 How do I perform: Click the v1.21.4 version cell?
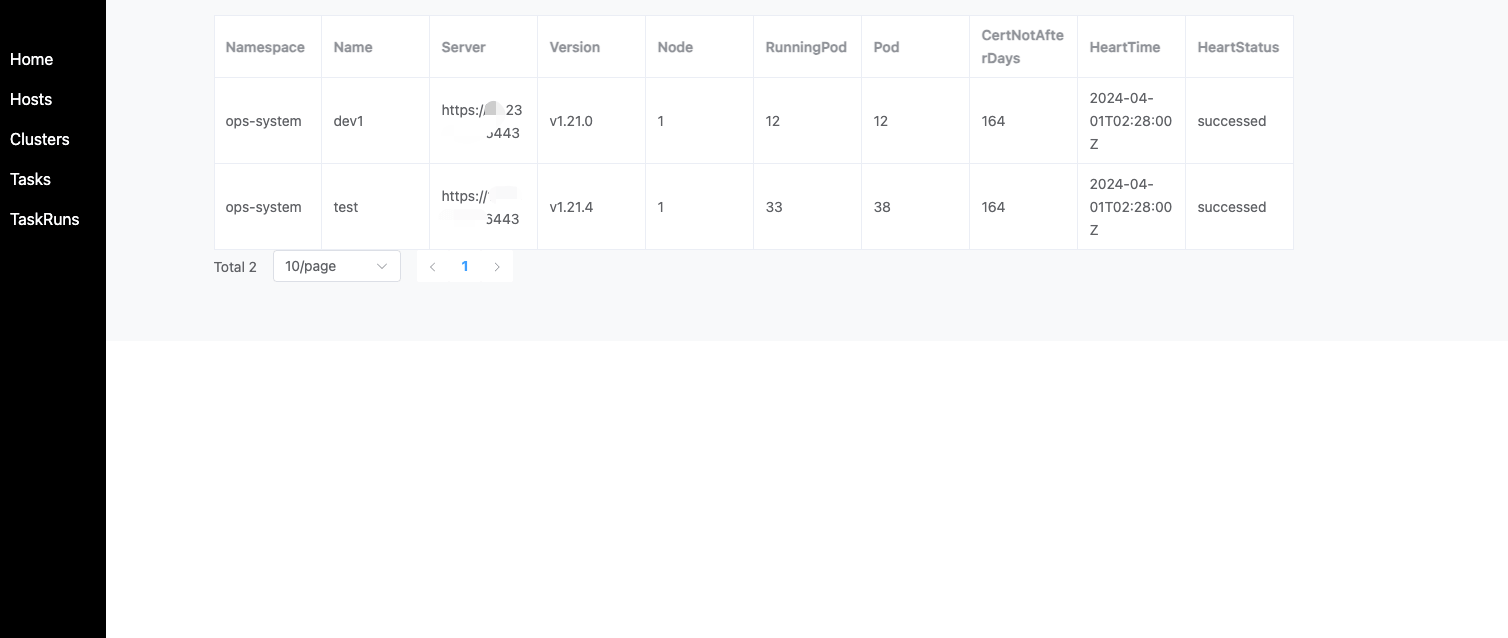point(571,207)
